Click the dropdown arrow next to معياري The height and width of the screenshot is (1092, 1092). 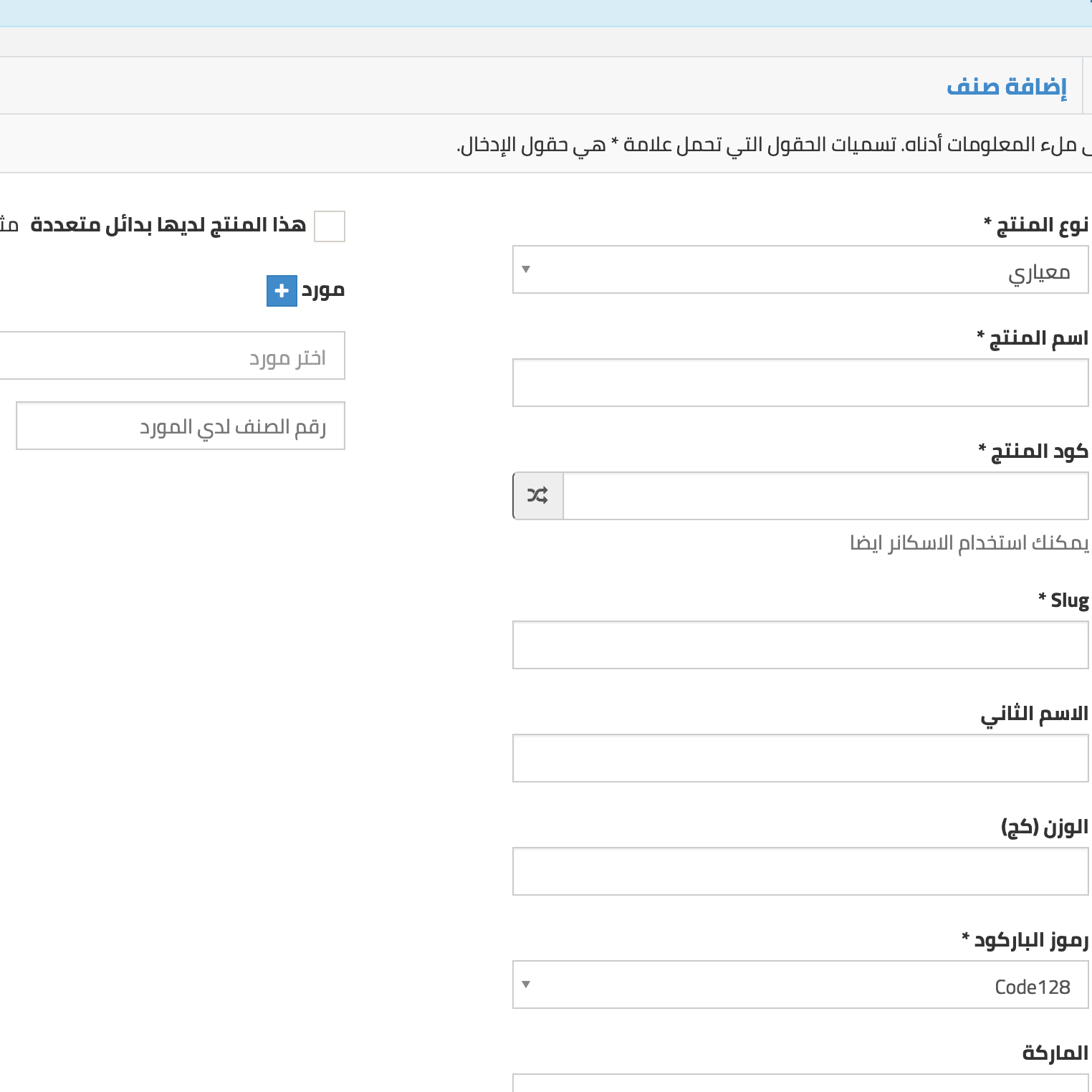[527, 270]
